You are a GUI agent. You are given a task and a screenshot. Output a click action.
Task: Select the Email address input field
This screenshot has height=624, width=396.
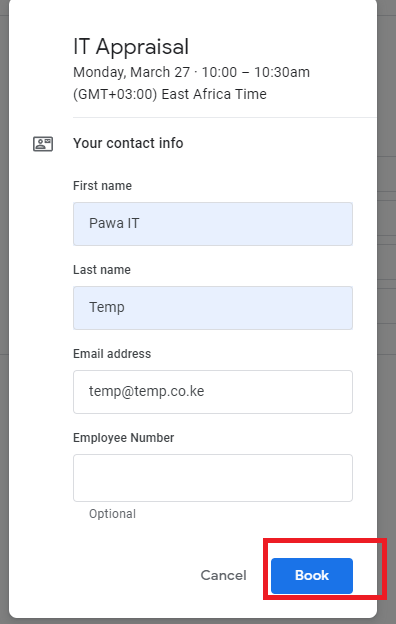click(213, 392)
